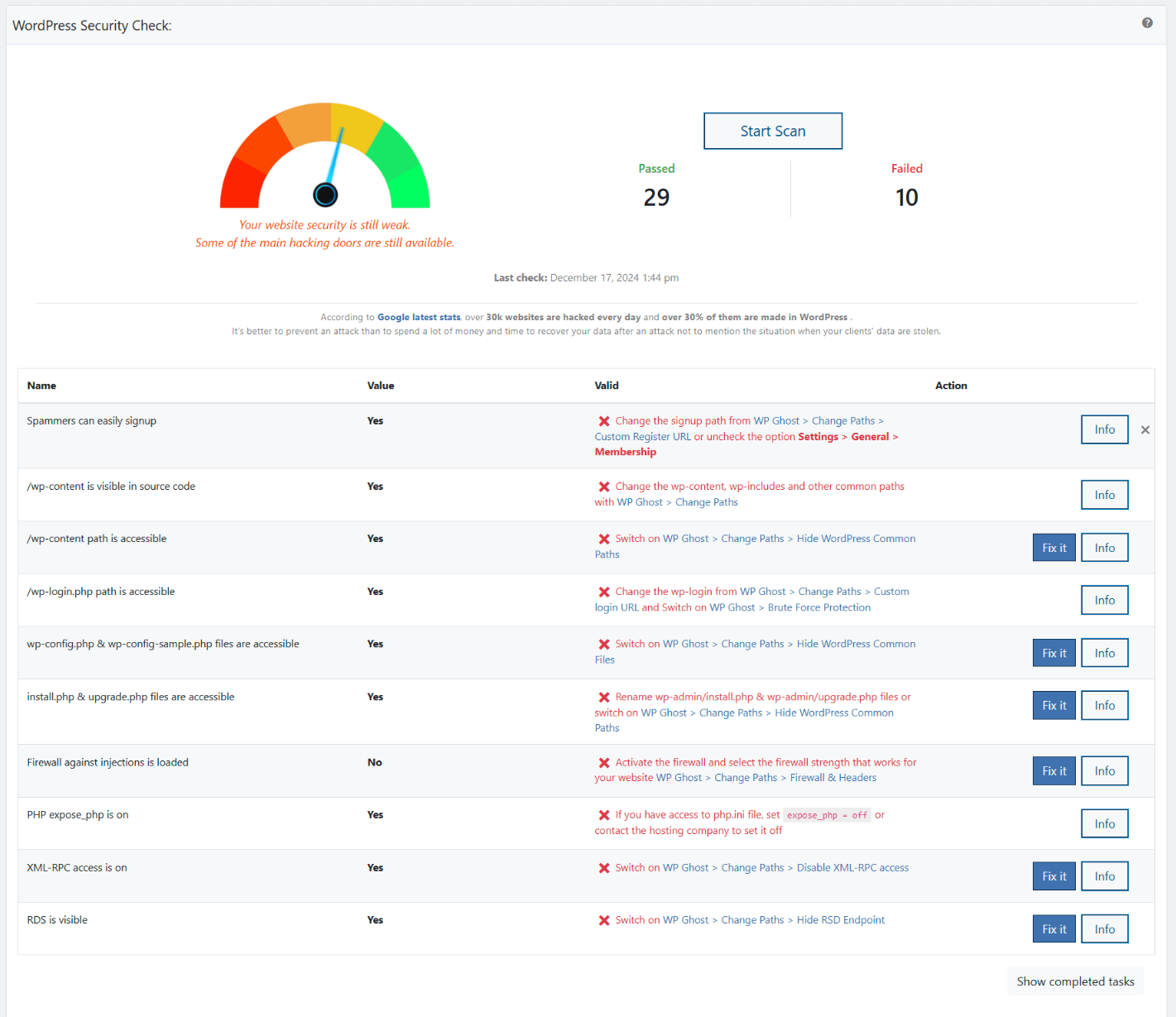This screenshot has height=1017, width=1176.
Task: Click red X icon in expose_php row
Action: tap(604, 815)
